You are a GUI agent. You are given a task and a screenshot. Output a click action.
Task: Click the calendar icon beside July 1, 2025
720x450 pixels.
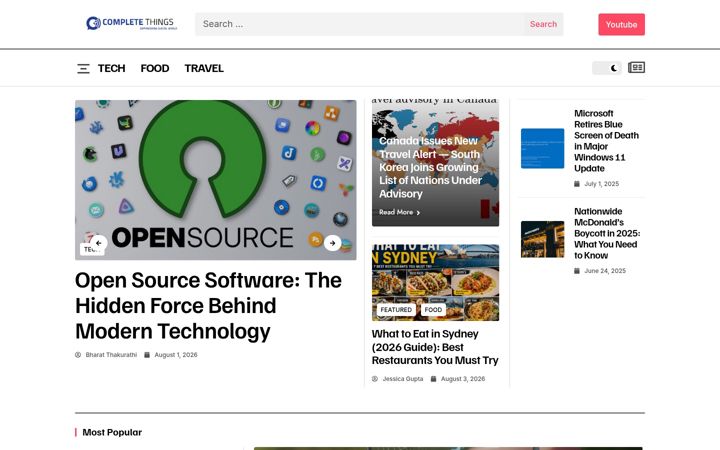[x=577, y=184]
